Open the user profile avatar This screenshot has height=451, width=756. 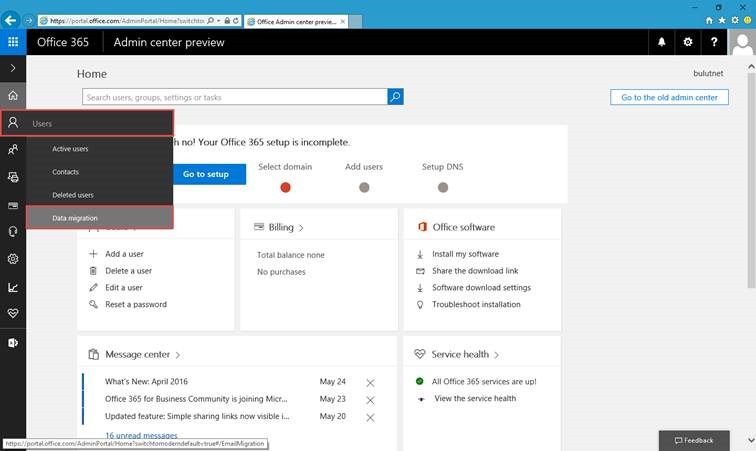pyautogui.click(x=742, y=42)
